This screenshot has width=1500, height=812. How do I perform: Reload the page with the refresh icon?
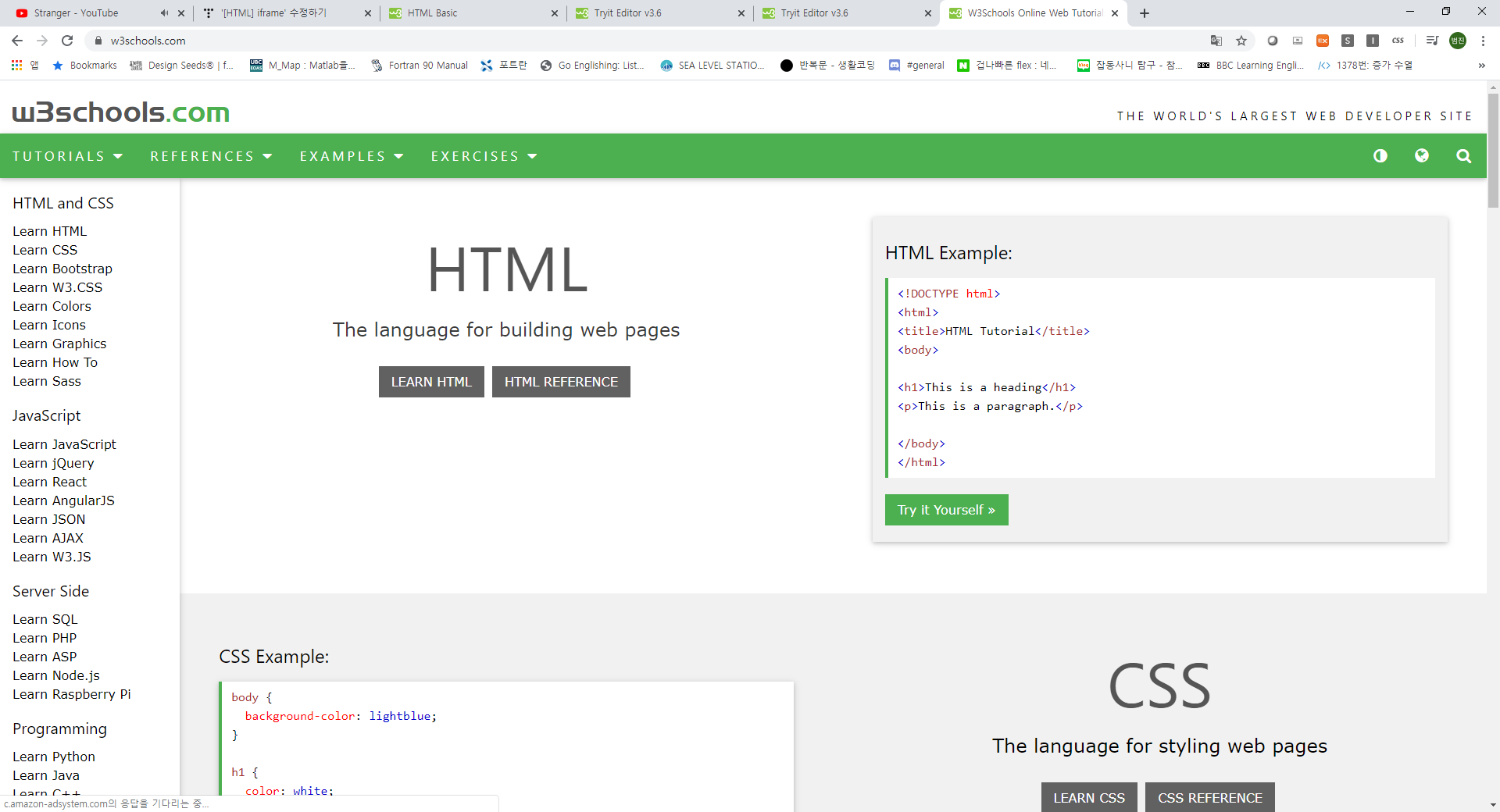(67, 41)
